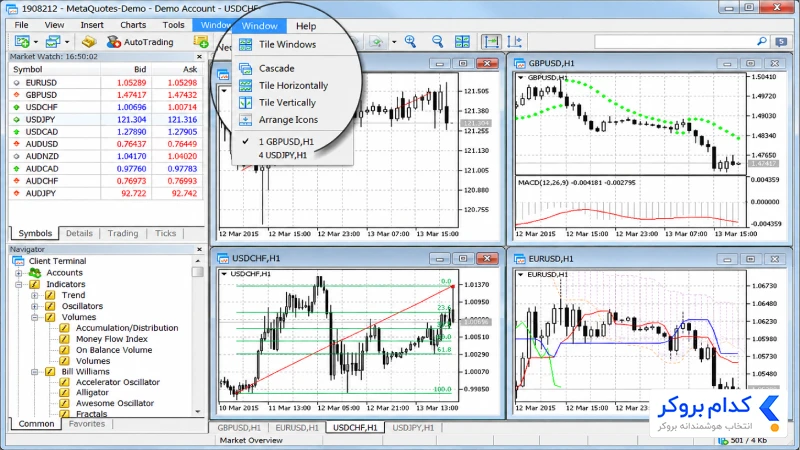
Task: Switch to the EURUSD,H1 chart tab
Action: (x=297, y=428)
